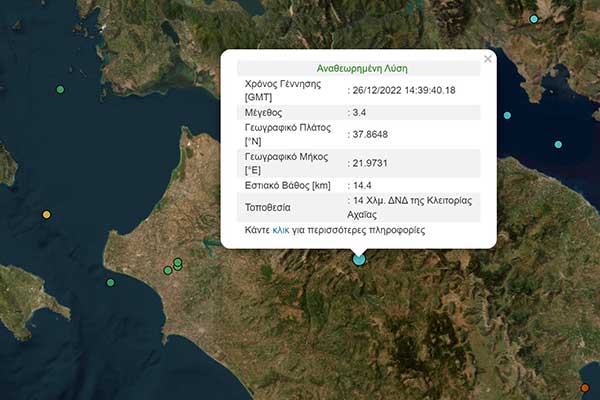This screenshot has height=400, width=600.
Task: Click the longitude value 21.9731
Action: point(371,164)
